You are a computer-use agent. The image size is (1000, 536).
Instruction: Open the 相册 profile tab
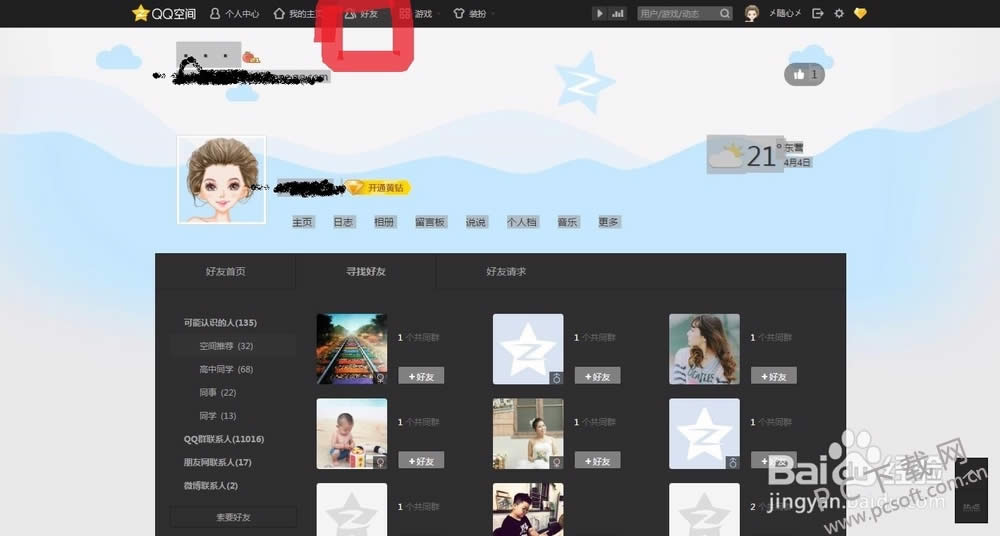coord(384,222)
